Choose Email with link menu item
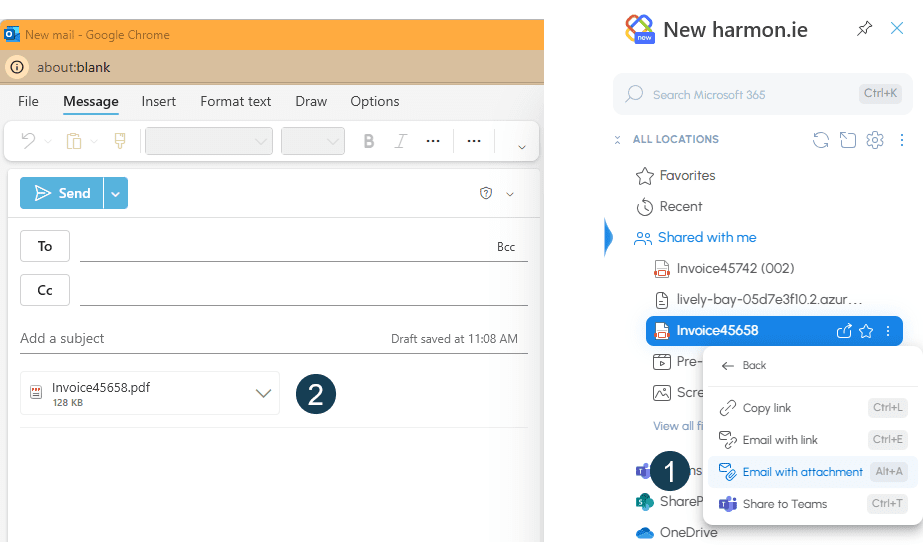This screenshot has width=923, height=556. point(813,440)
